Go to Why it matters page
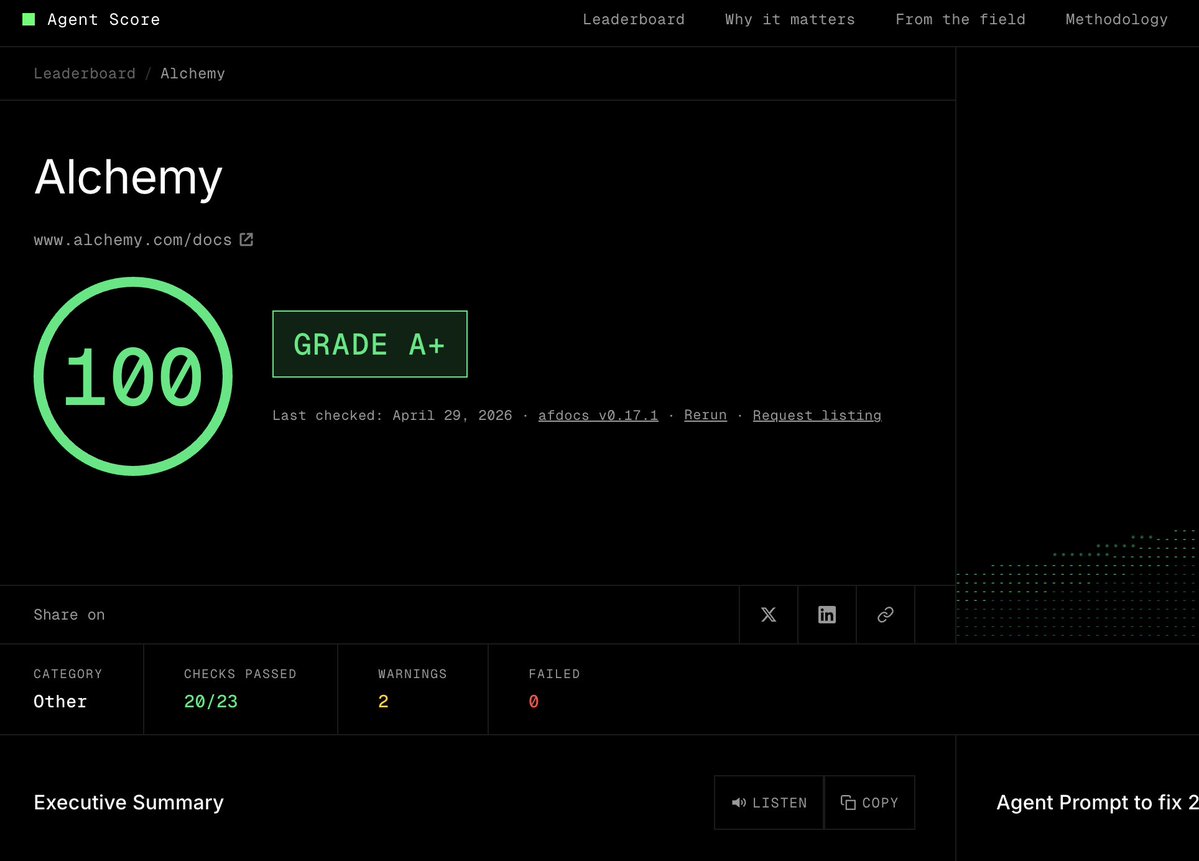Image resolution: width=1199 pixels, height=861 pixels. 790,19
